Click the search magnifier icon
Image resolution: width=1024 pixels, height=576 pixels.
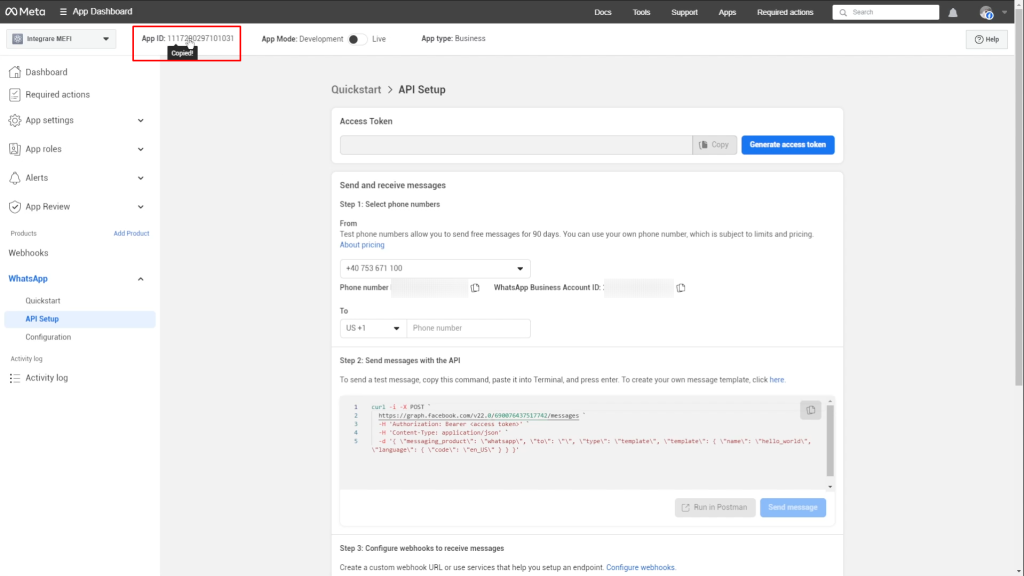(843, 12)
